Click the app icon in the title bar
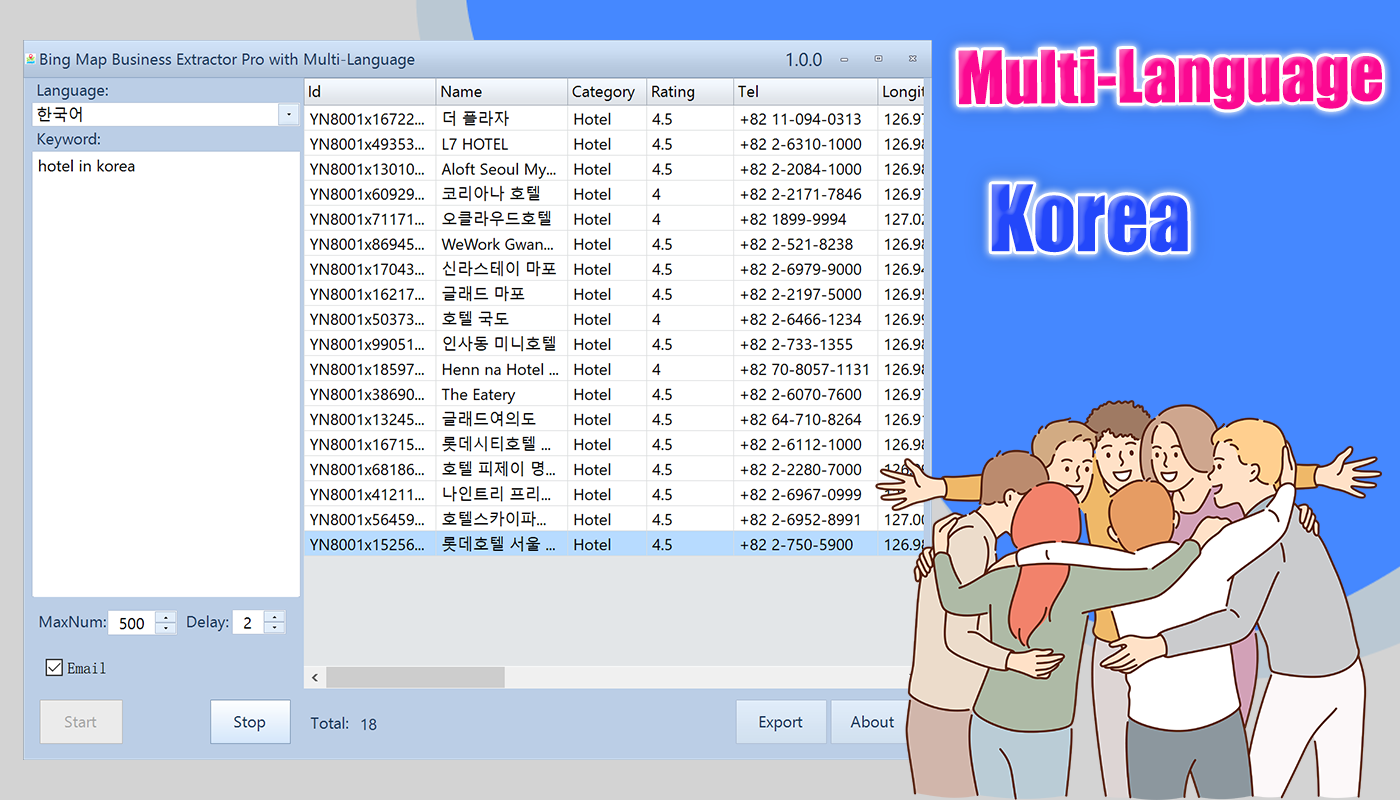The width and height of the screenshot is (1400, 800). (x=31, y=59)
